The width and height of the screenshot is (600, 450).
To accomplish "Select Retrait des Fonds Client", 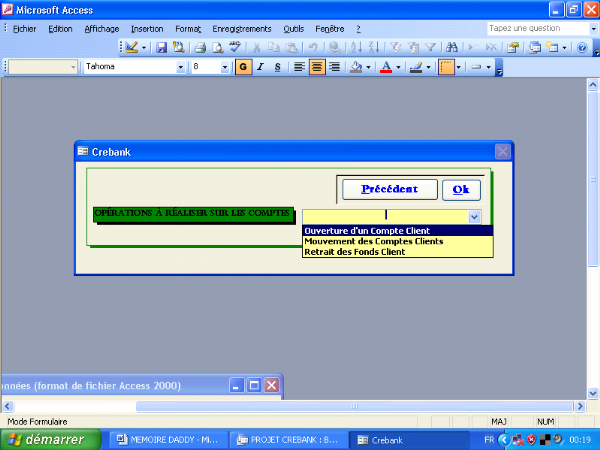I will click(398, 252).
